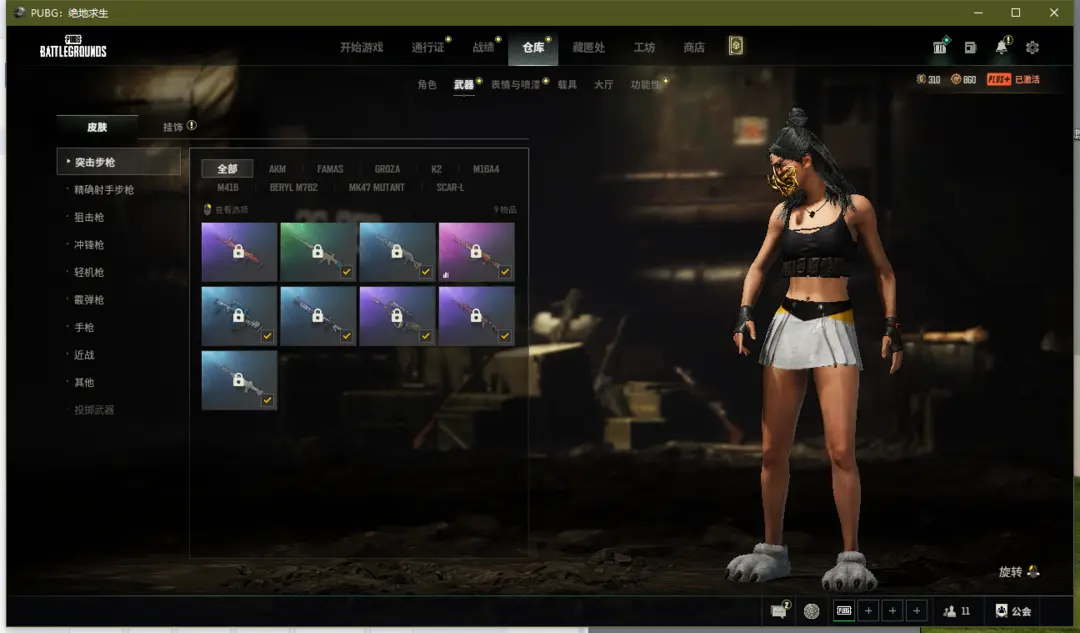Screen dimensions: 1080x633
Task: Select the 精确射手步枪 category
Action: coord(104,189)
